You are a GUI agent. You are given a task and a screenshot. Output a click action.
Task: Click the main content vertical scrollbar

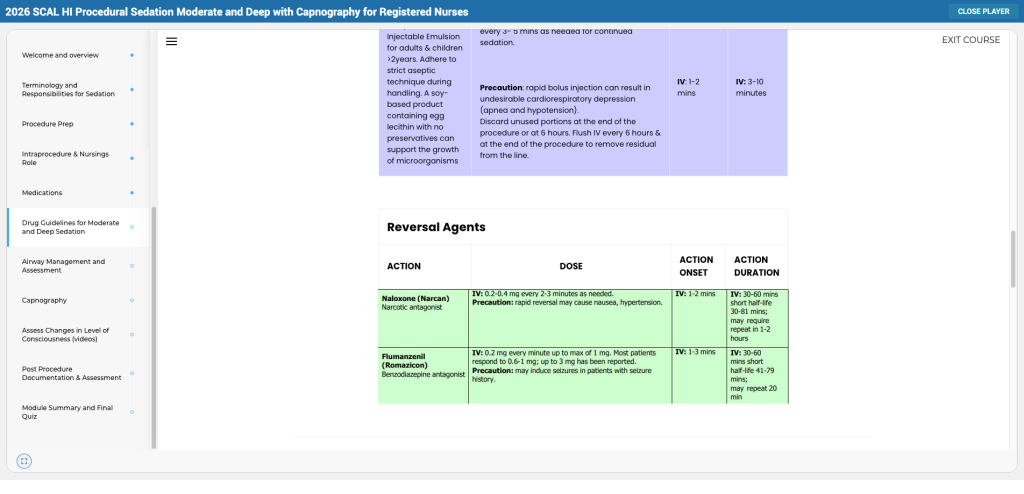point(1013,259)
